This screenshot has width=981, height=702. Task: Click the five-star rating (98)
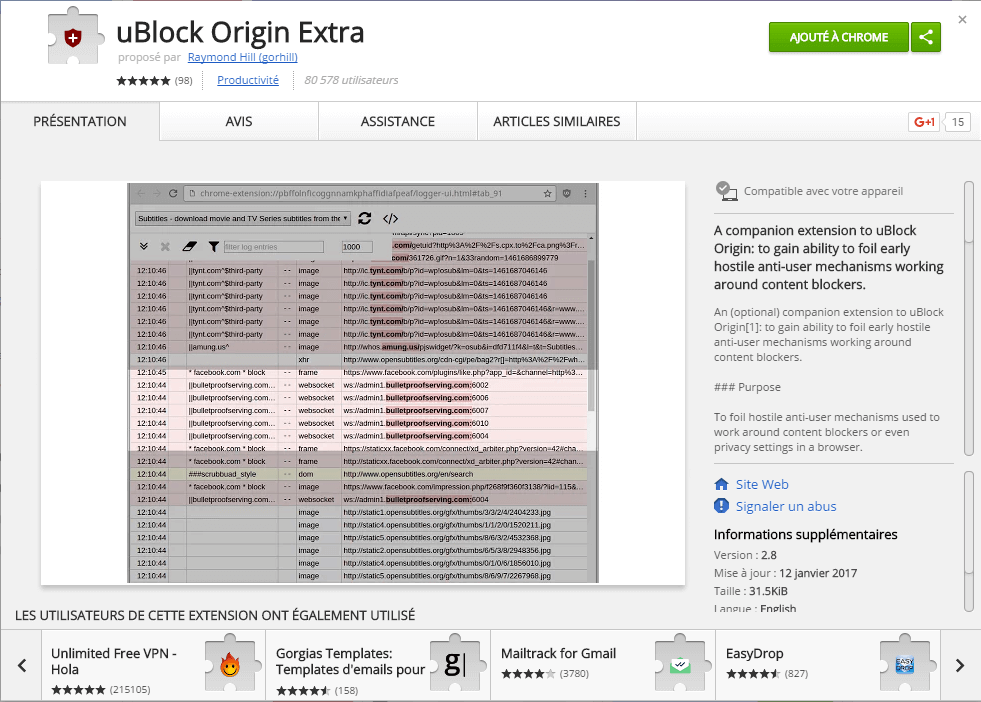pos(155,81)
